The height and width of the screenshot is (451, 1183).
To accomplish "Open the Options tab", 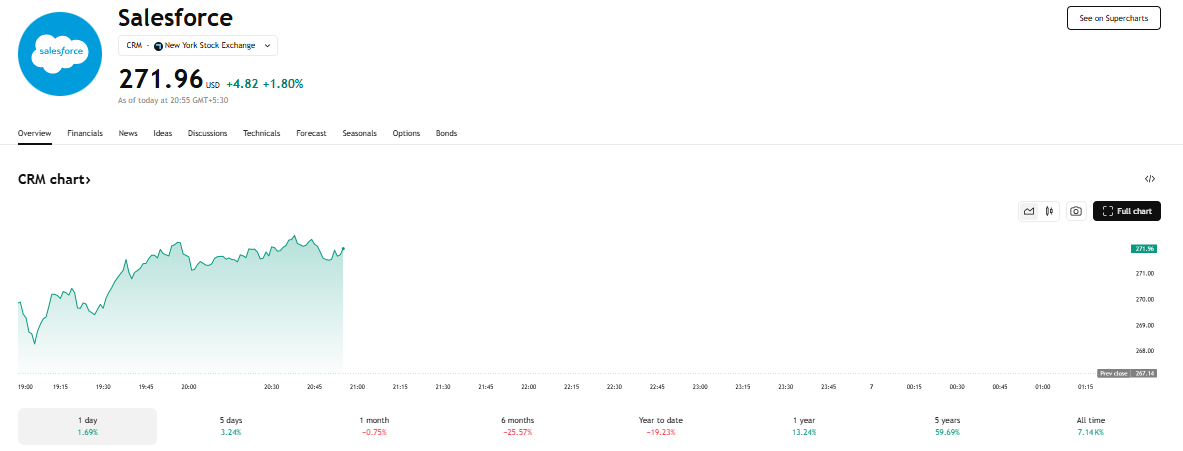I will (406, 133).
